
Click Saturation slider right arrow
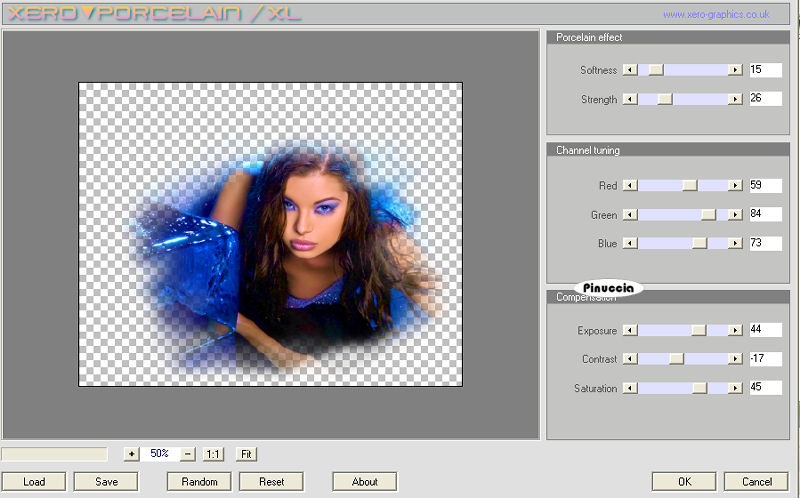point(735,388)
